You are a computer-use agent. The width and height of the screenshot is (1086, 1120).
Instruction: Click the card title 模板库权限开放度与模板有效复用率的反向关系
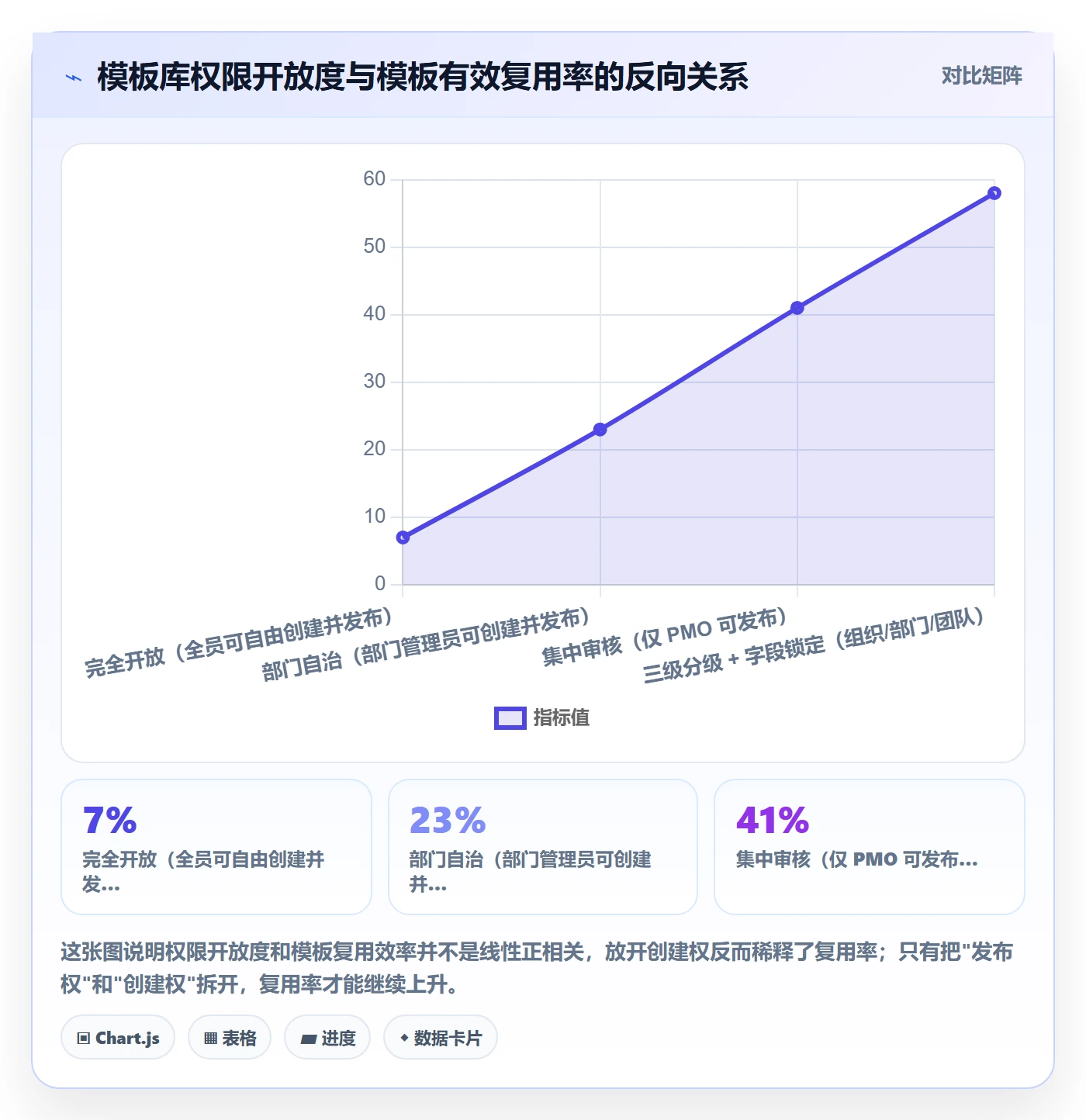tap(423, 77)
